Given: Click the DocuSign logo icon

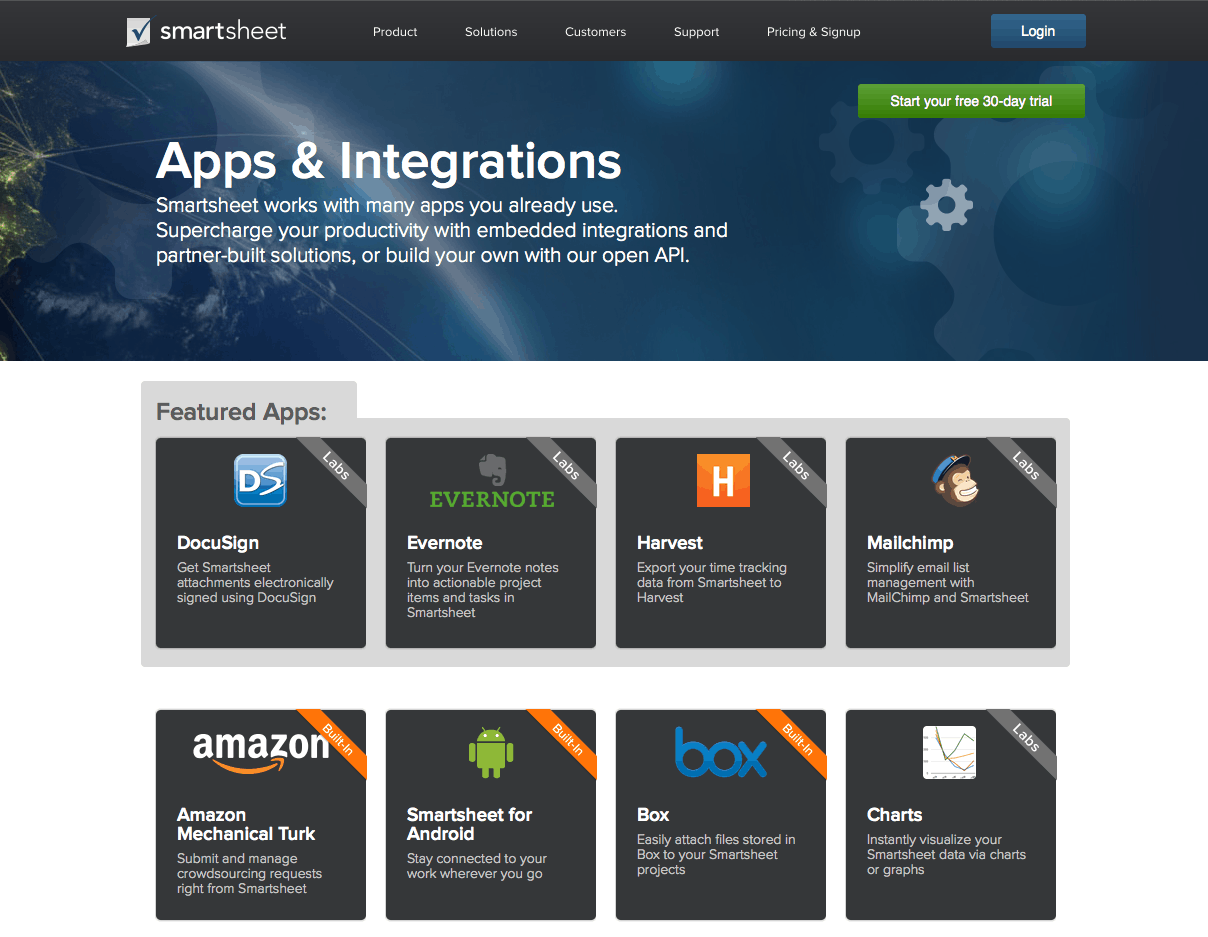Looking at the screenshot, I should coord(260,480).
